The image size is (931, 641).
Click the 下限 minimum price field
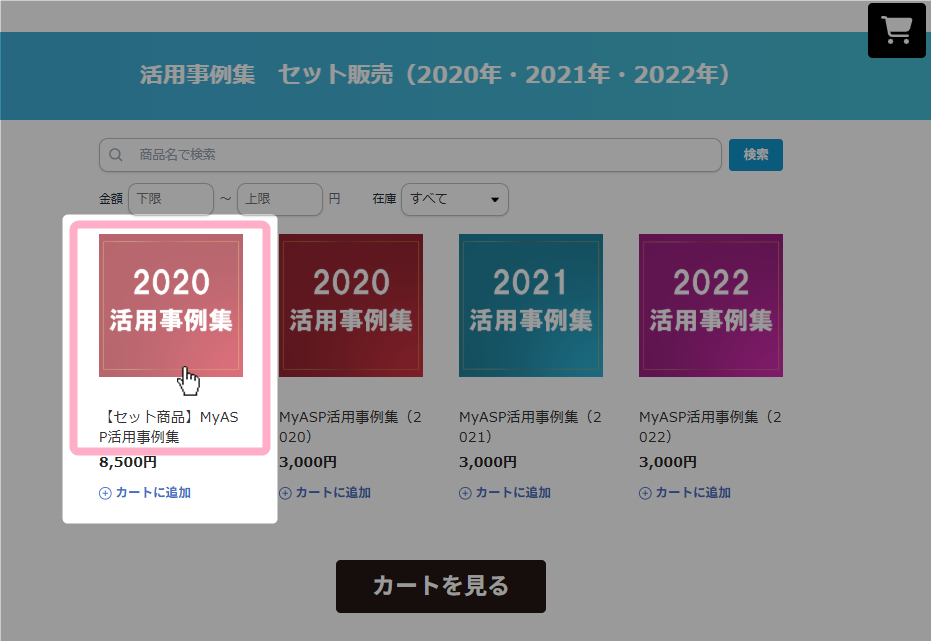[x=171, y=199]
